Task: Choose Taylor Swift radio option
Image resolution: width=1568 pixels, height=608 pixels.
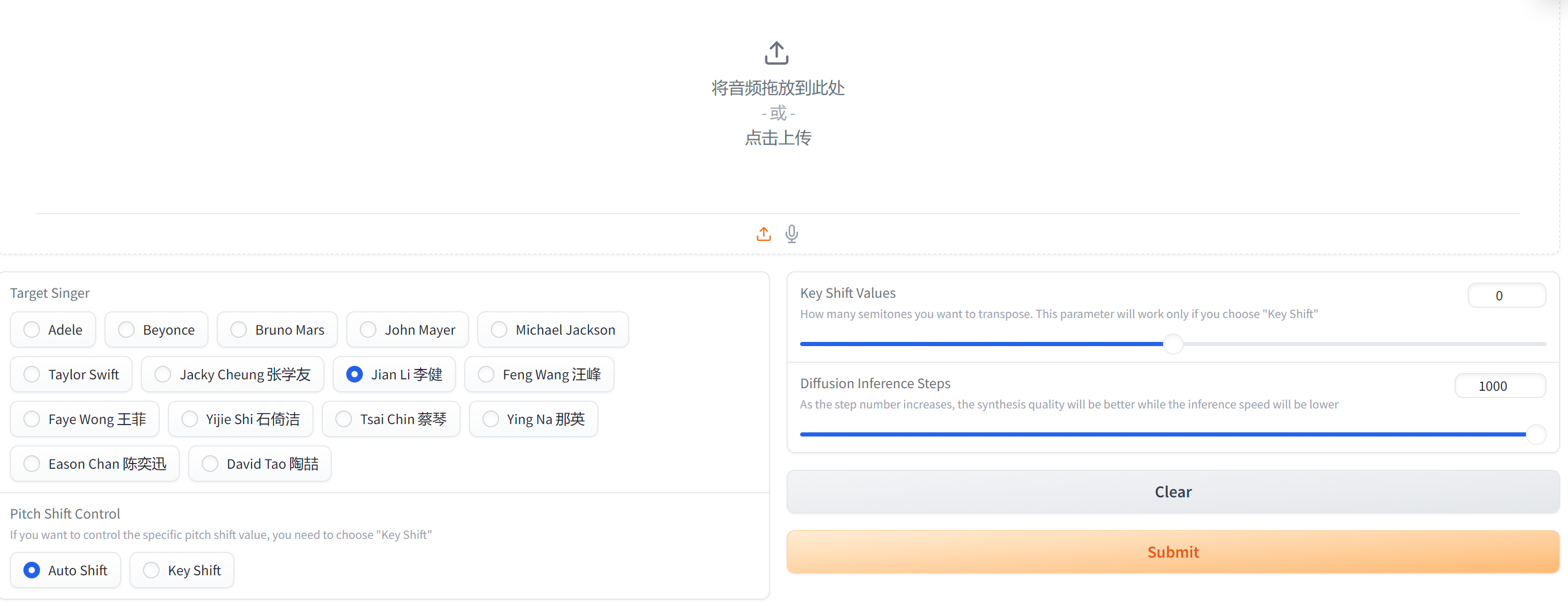Action: (32, 374)
